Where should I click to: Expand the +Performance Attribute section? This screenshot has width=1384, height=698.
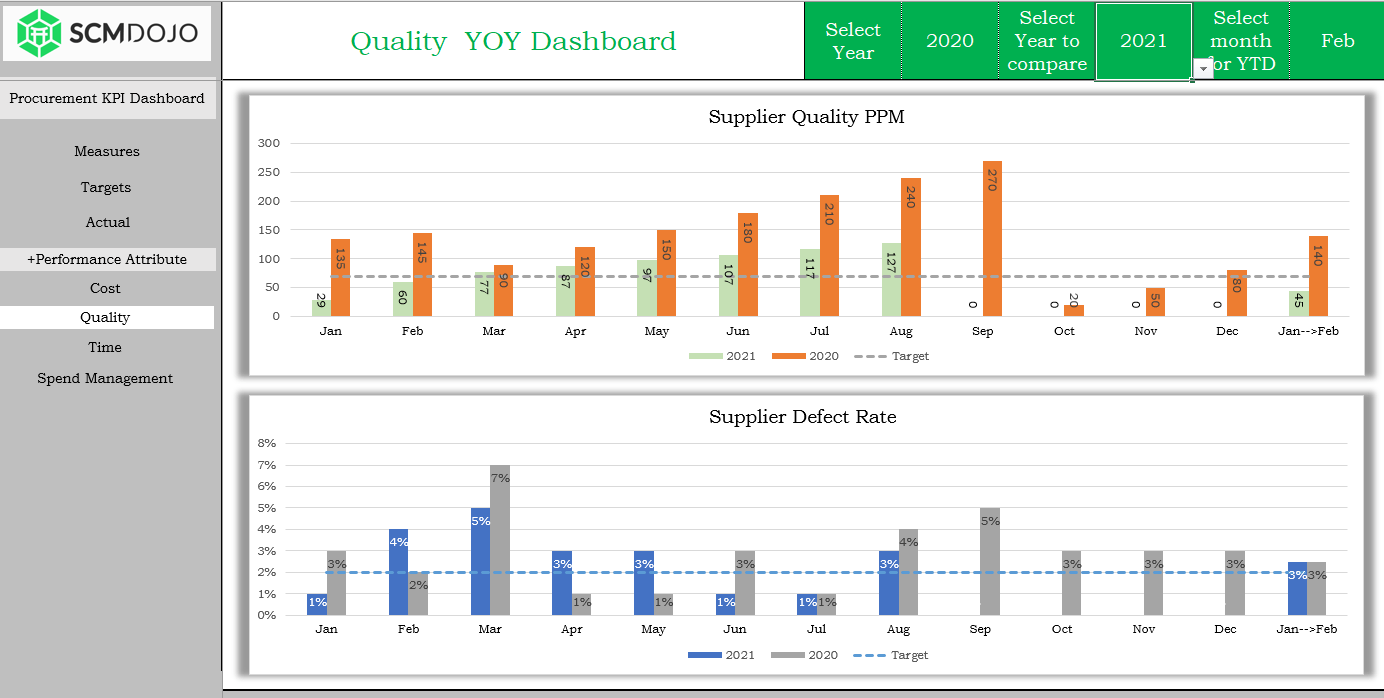point(107,259)
